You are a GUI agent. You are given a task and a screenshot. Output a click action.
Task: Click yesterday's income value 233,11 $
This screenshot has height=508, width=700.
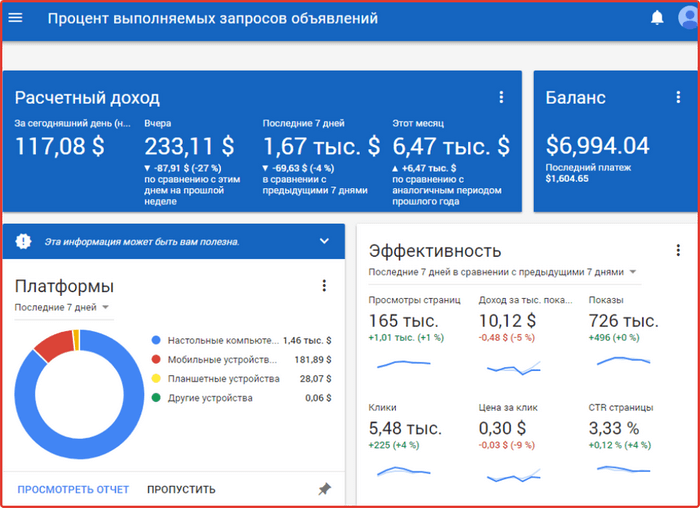click(189, 146)
